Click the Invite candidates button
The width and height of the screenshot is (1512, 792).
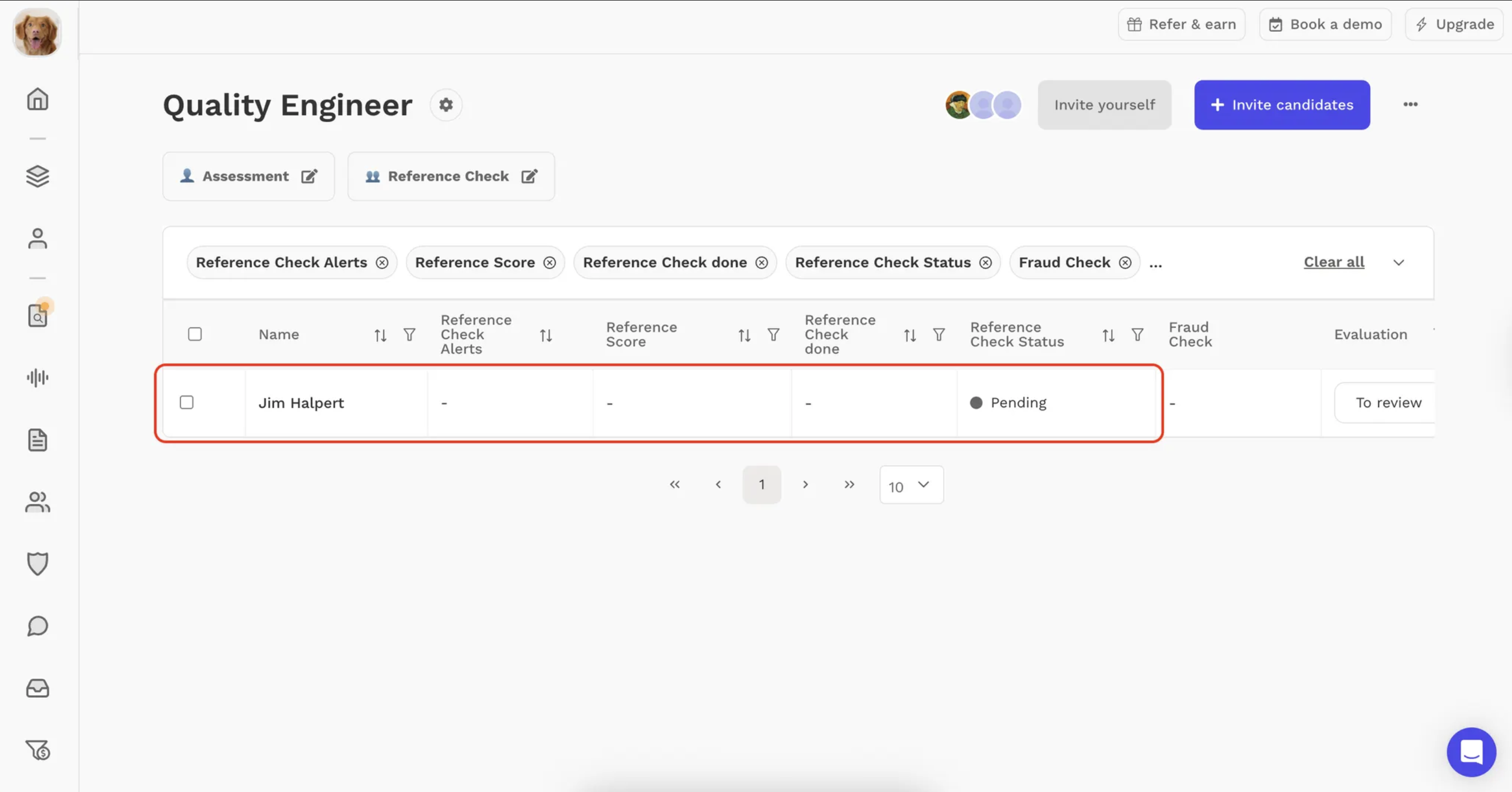pyautogui.click(x=1282, y=105)
